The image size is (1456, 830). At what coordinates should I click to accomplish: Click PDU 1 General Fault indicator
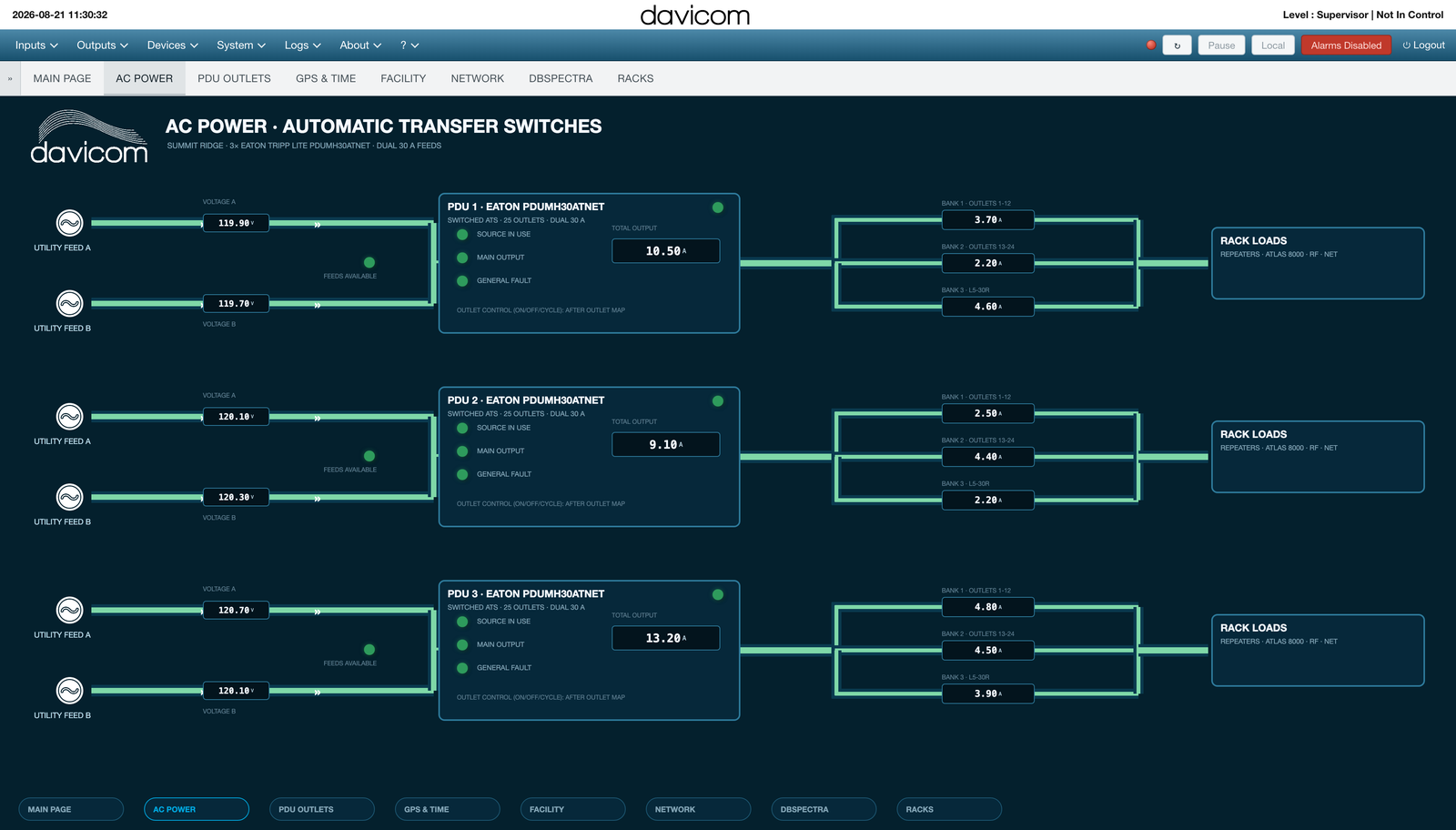[x=462, y=281]
